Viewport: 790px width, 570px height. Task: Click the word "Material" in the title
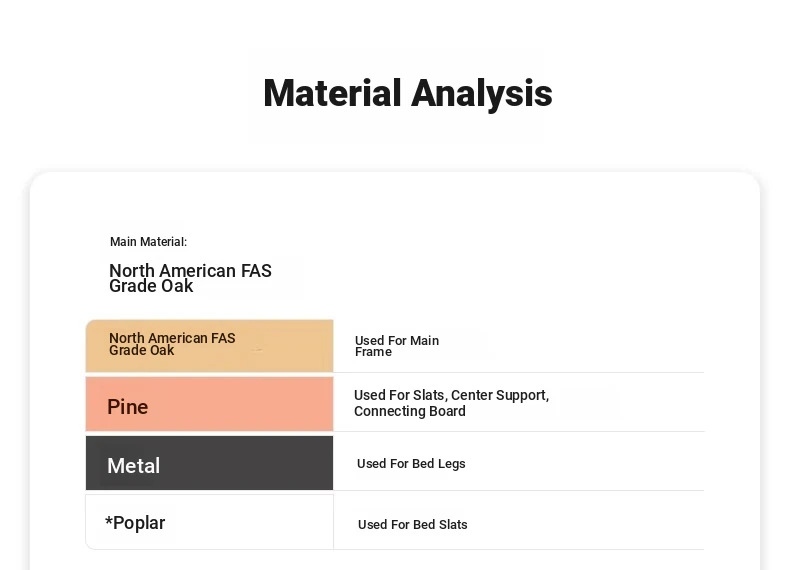tap(332, 94)
